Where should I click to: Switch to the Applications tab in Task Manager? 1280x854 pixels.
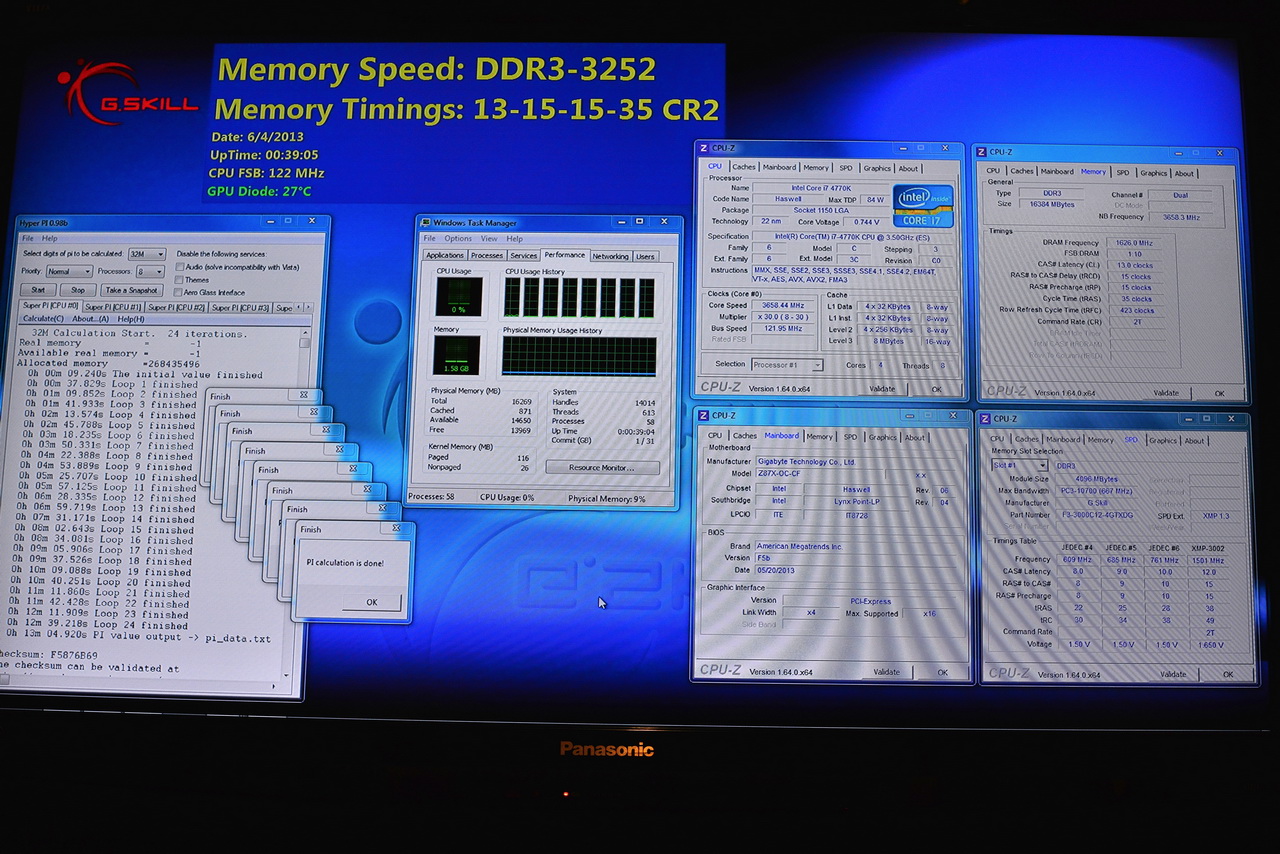click(x=445, y=256)
